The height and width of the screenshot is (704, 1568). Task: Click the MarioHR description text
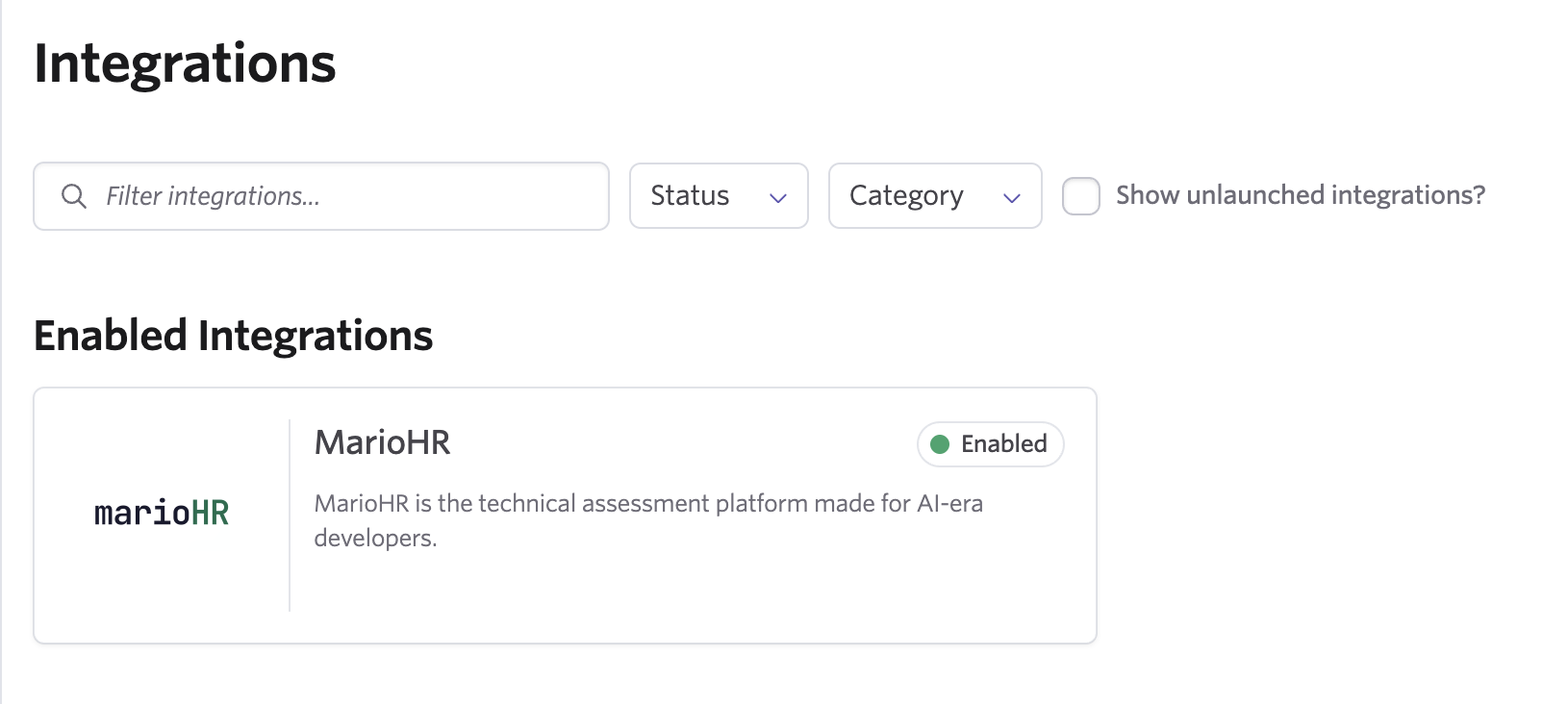[x=647, y=504]
